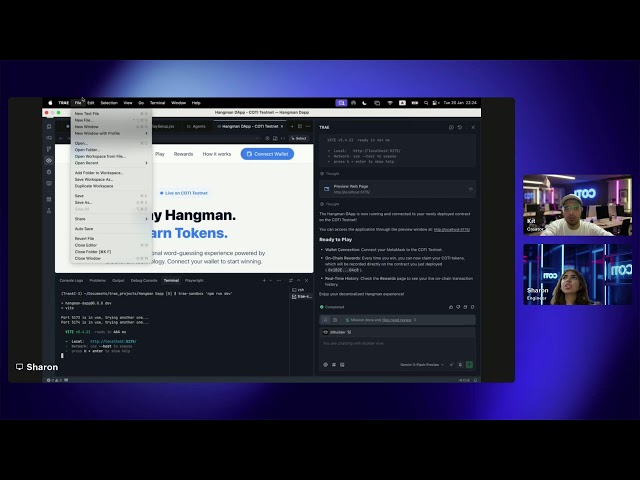This screenshot has width=640, height=480.
Task: Open the debug icon in activity bar
Action: point(49,172)
